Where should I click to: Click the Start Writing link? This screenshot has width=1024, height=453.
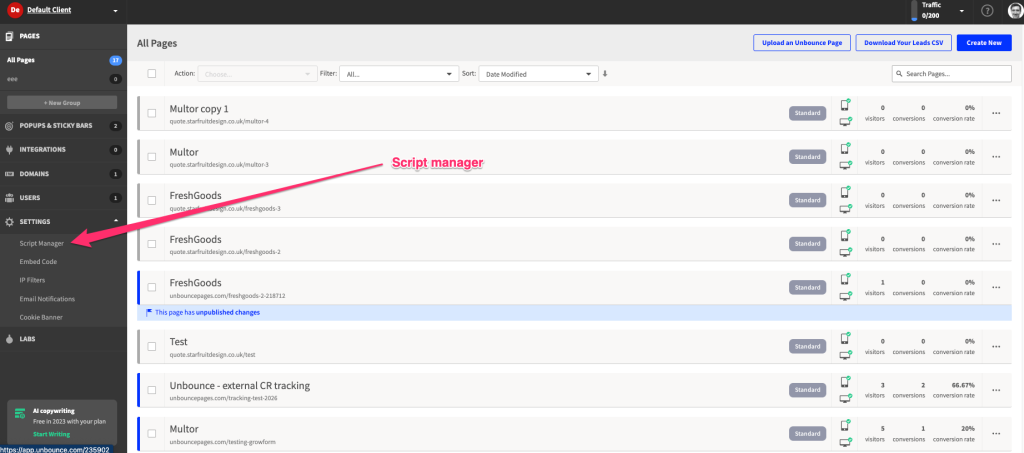[x=52, y=434]
